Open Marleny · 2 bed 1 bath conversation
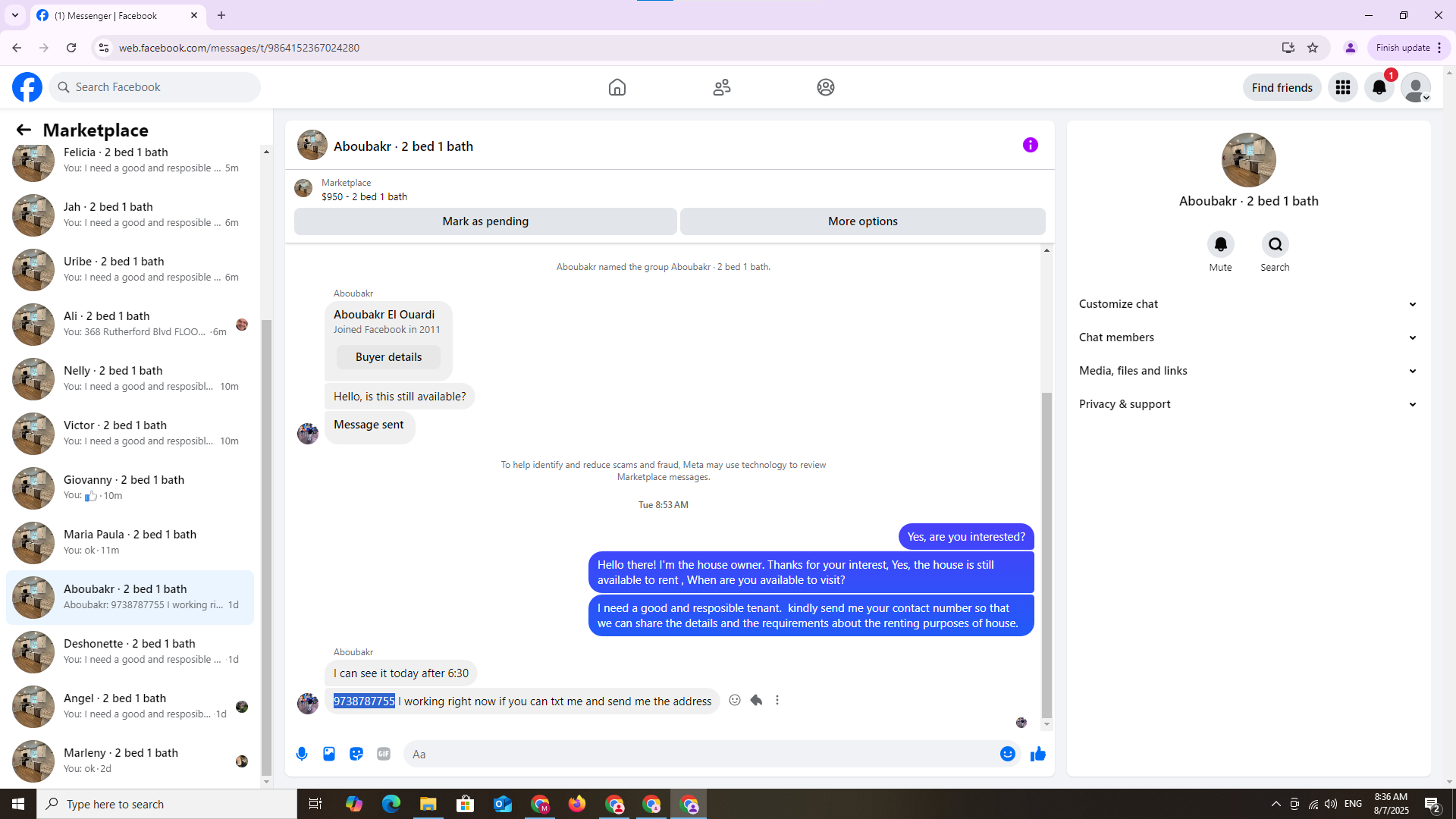The width and height of the screenshot is (1456, 819). [130, 761]
